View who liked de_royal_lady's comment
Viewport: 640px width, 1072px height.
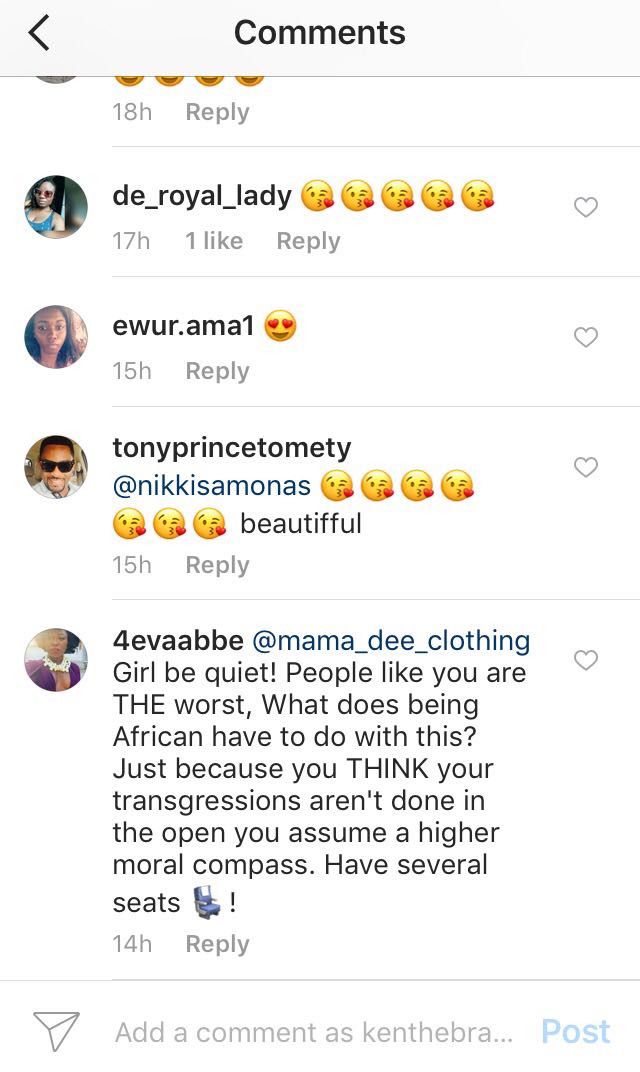tap(214, 241)
